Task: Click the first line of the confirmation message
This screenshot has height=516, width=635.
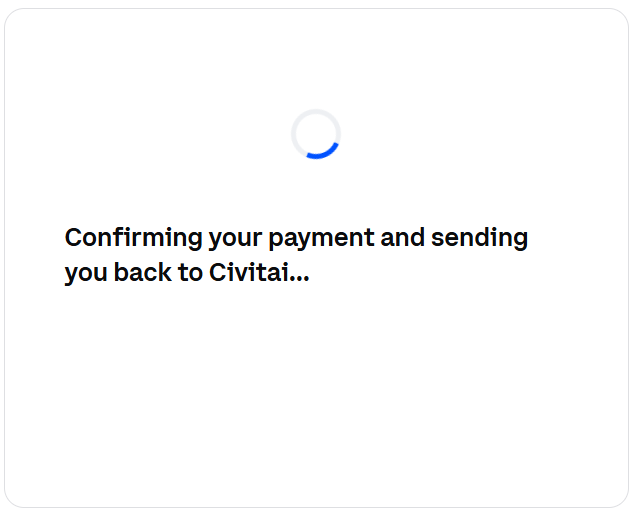Action: pyautogui.click(x=296, y=238)
